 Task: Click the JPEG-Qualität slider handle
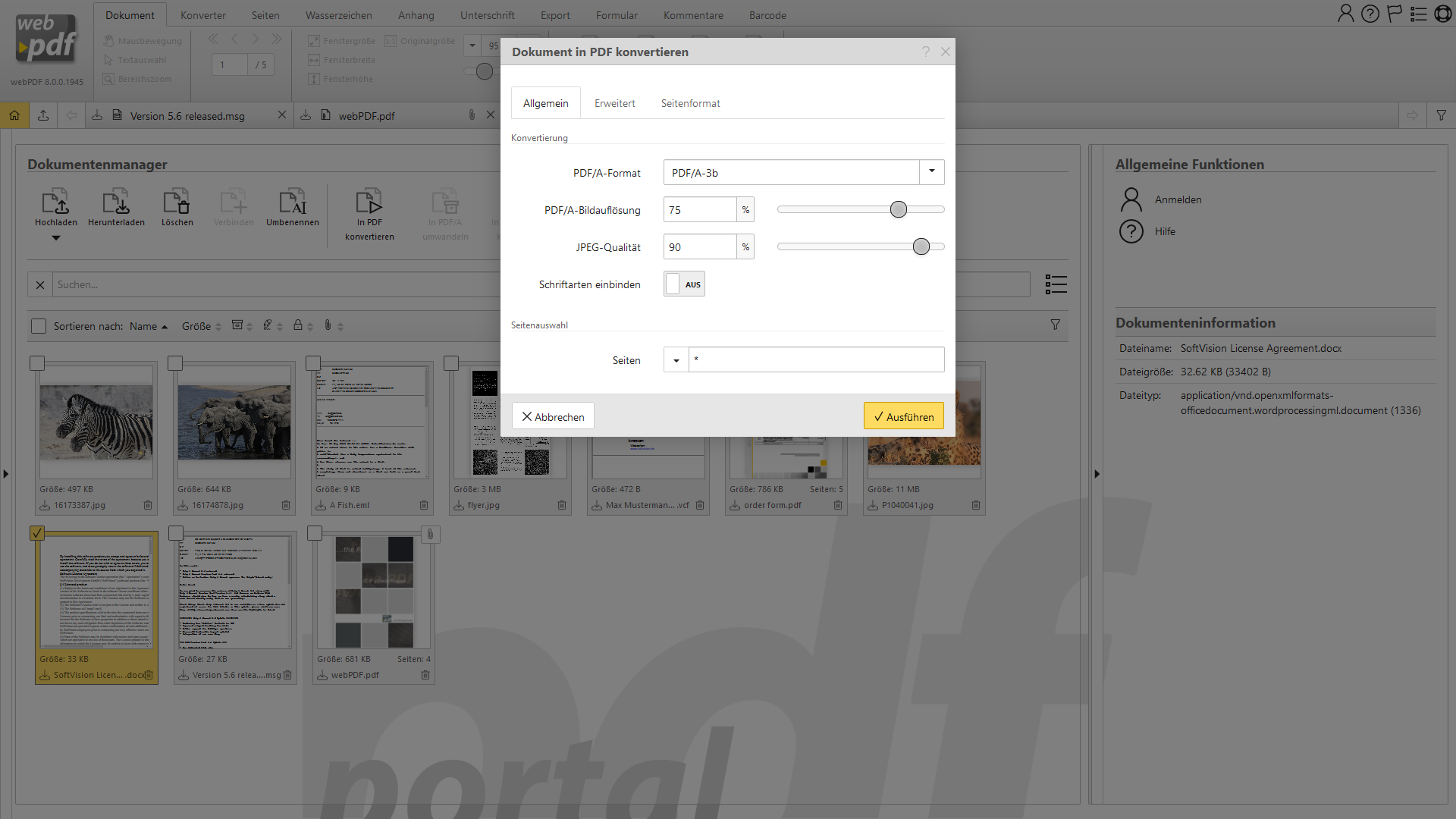[x=921, y=246]
